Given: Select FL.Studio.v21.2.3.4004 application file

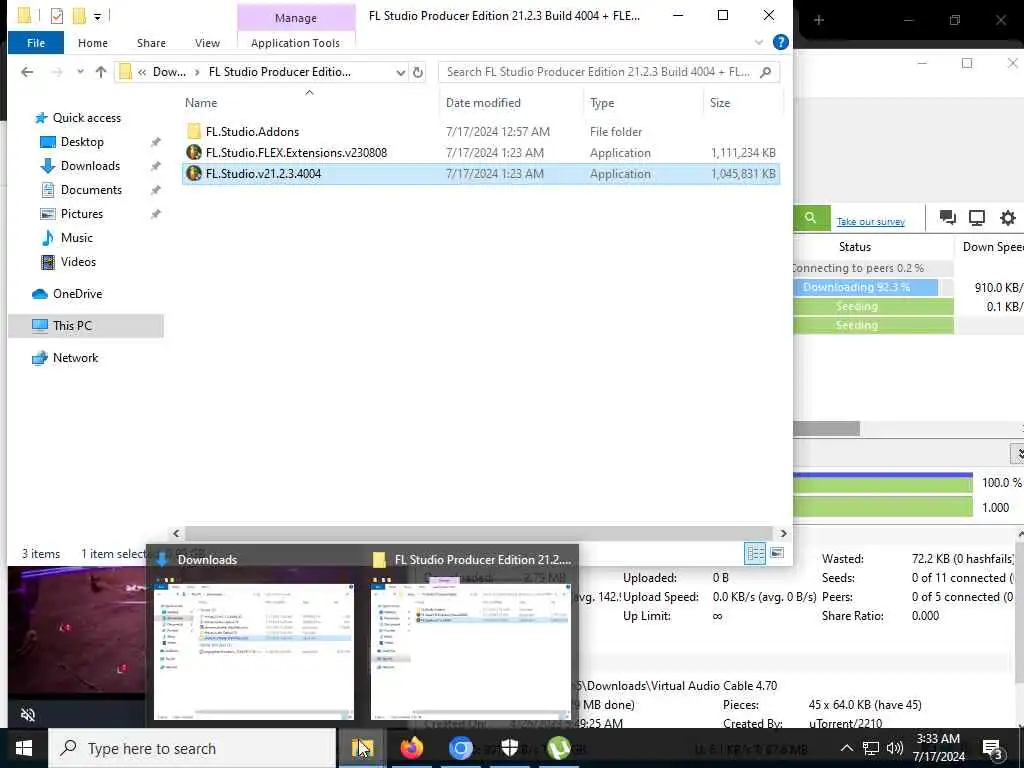Looking at the screenshot, I should tap(481, 174).
